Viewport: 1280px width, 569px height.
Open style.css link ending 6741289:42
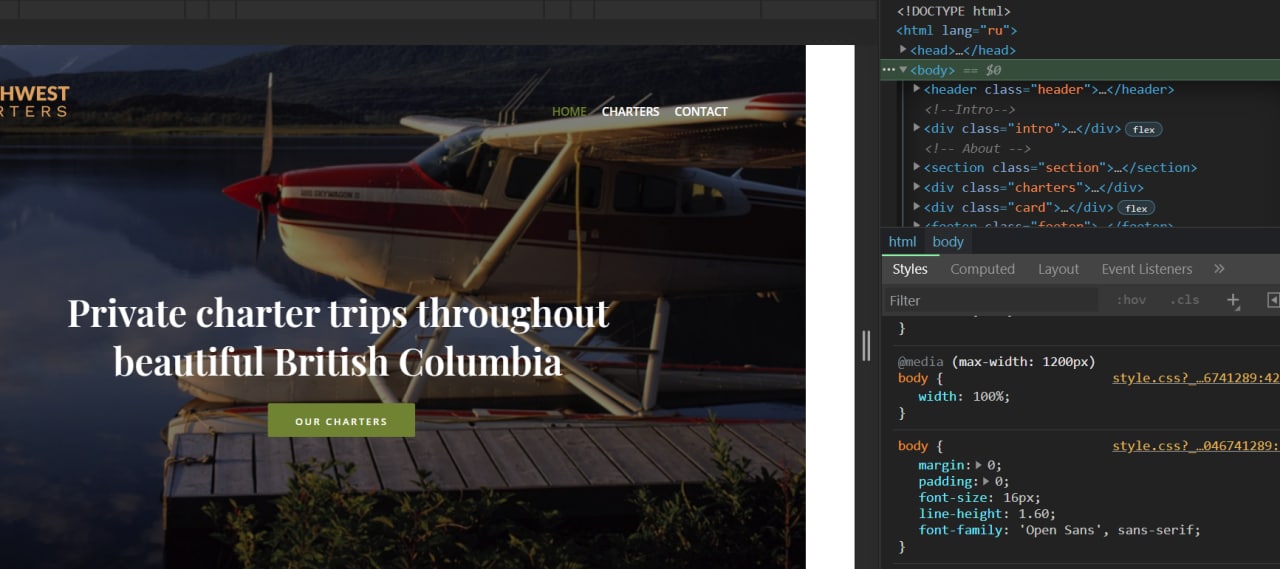click(1196, 378)
